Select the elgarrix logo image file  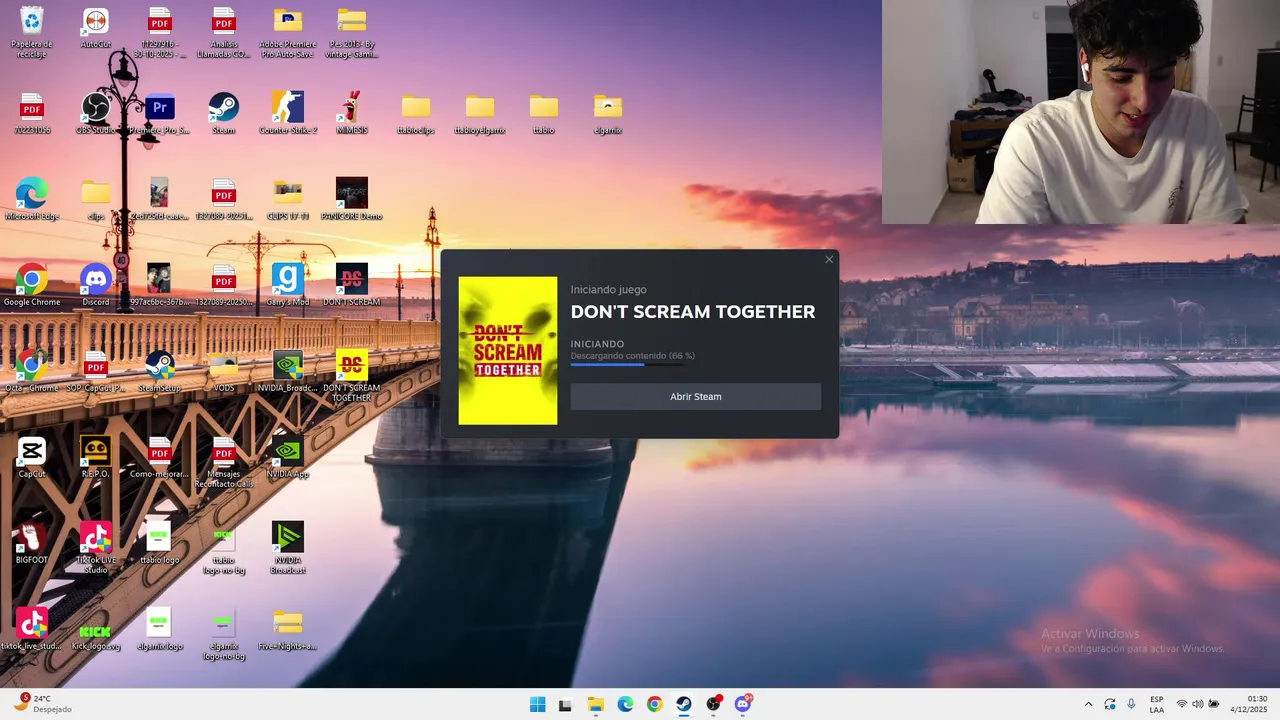(x=160, y=630)
